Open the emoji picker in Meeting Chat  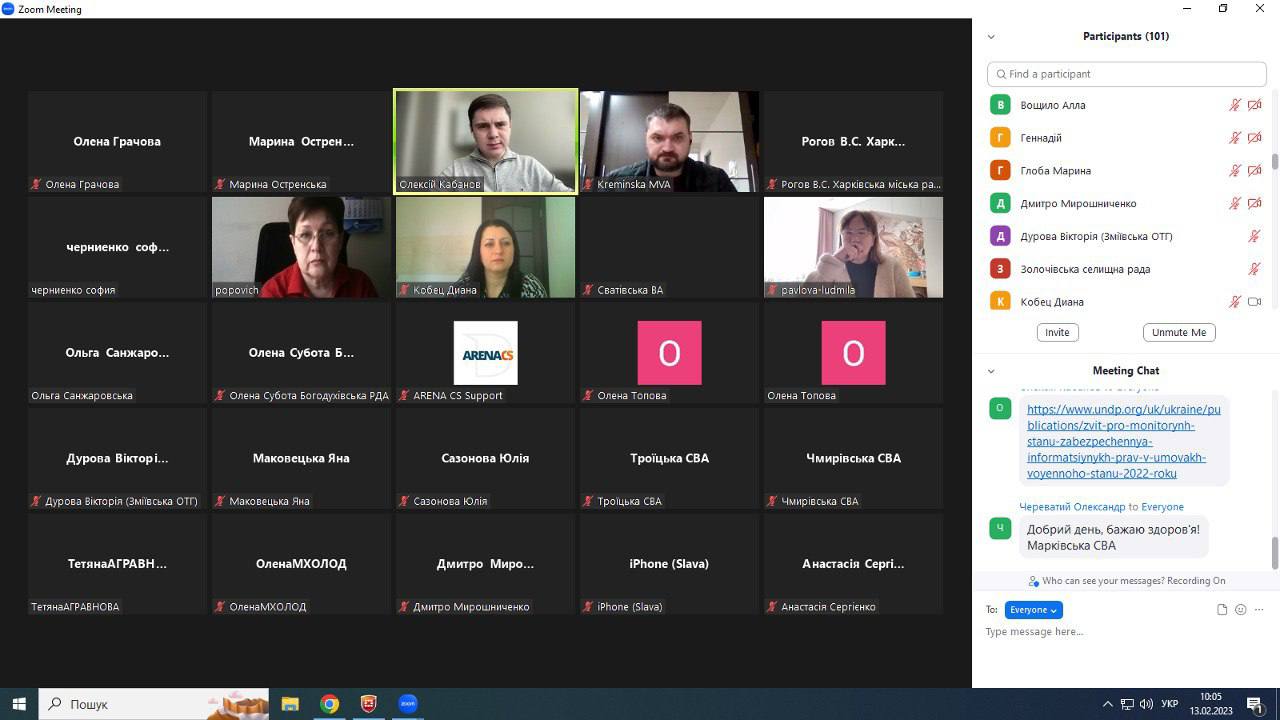(1241, 610)
